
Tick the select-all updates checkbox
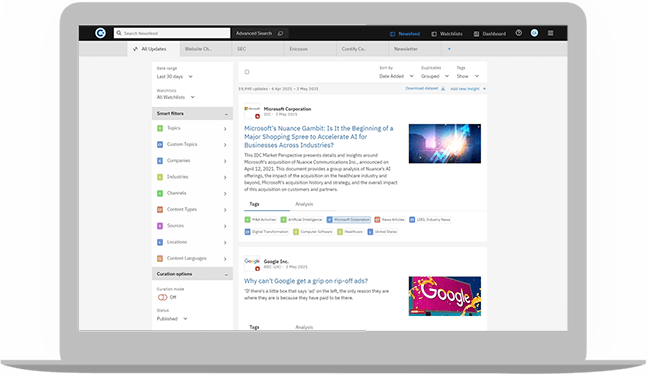tap(247, 72)
